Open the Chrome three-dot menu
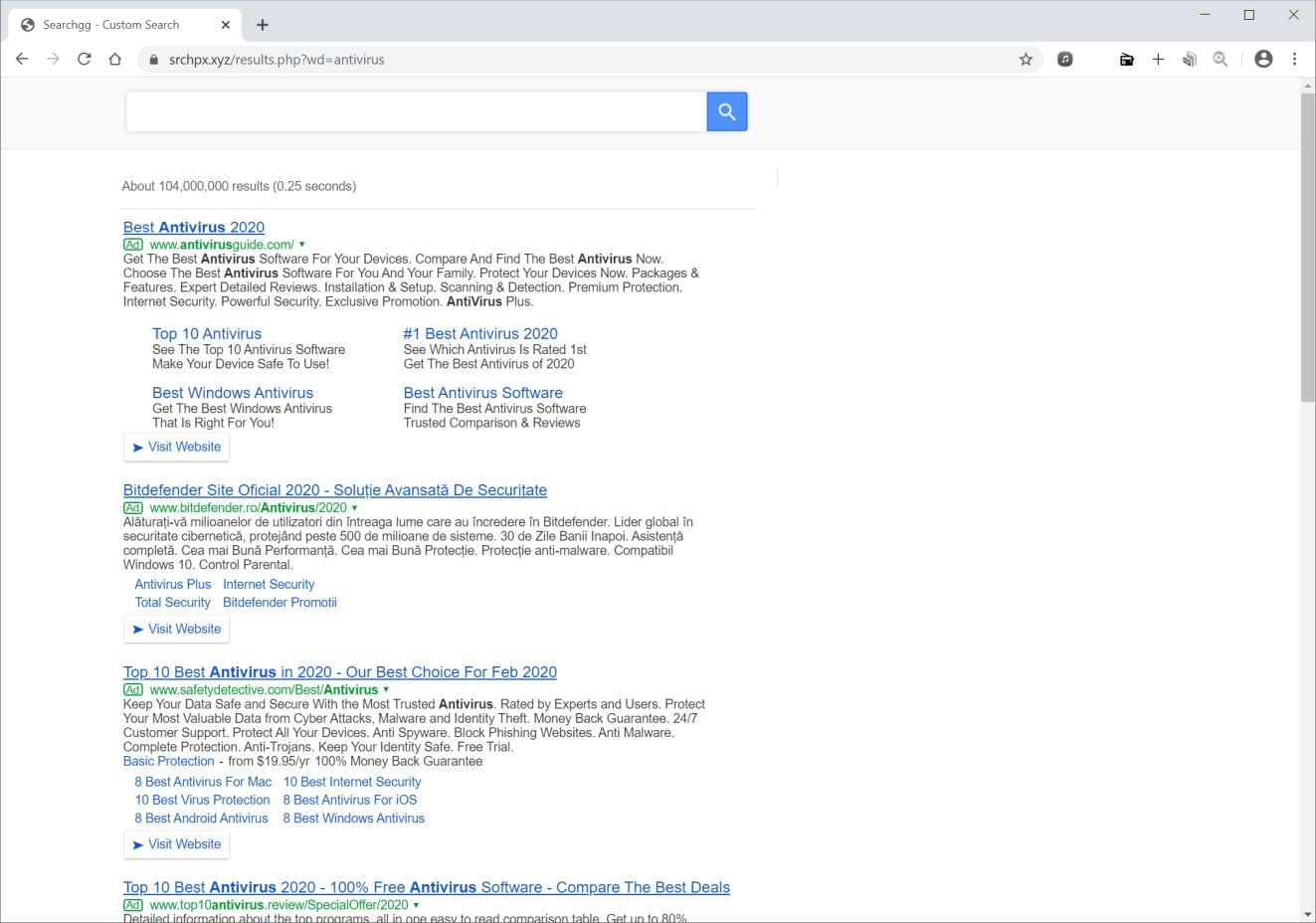1316x923 pixels. click(x=1294, y=60)
